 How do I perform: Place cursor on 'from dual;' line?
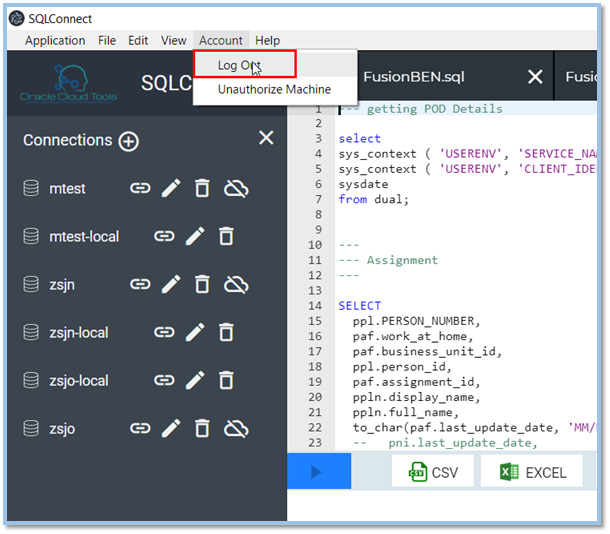[x=373, y=199]
